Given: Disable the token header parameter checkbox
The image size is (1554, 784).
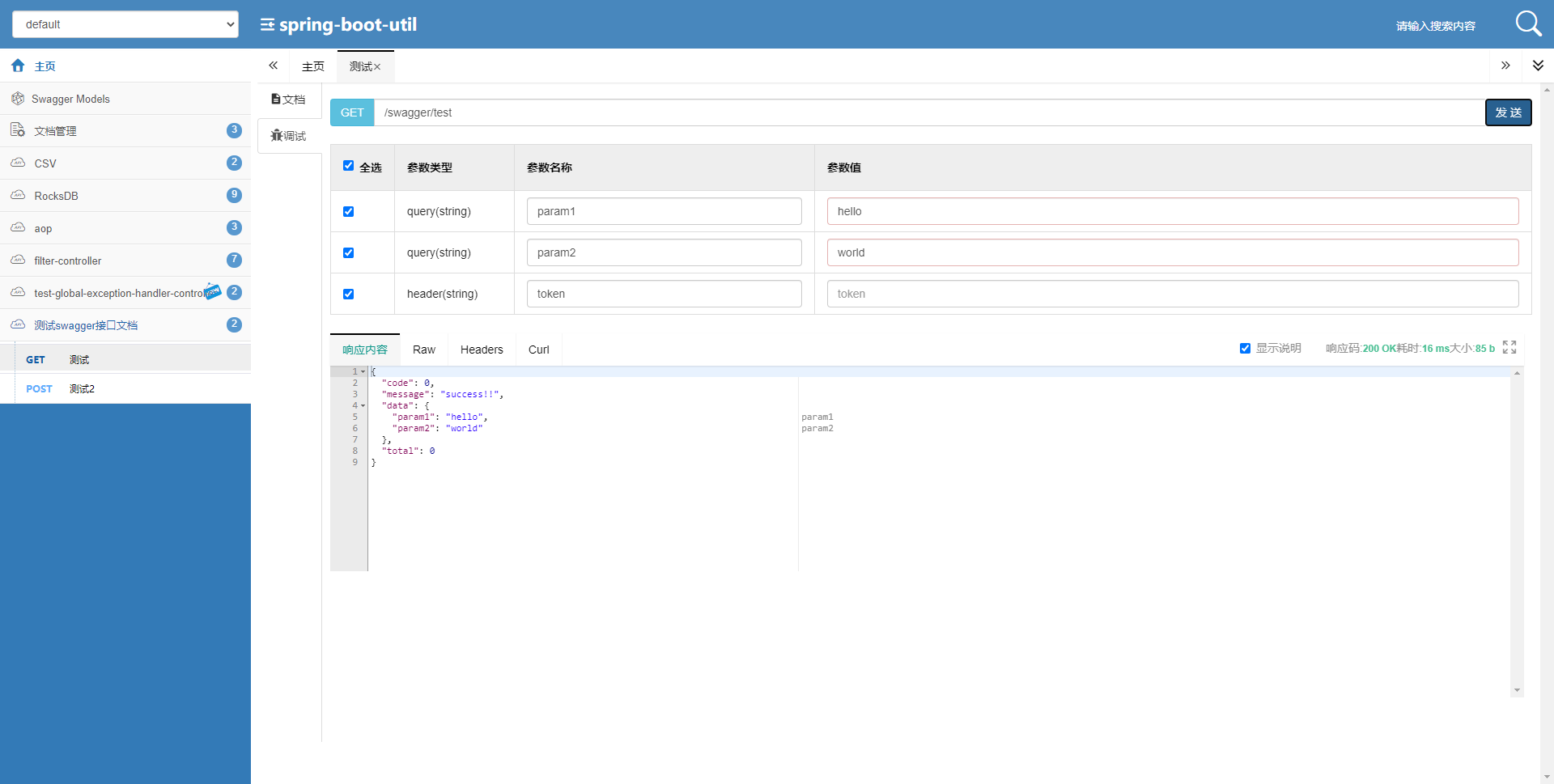Looking at the screenshot, I should [348, 294].
